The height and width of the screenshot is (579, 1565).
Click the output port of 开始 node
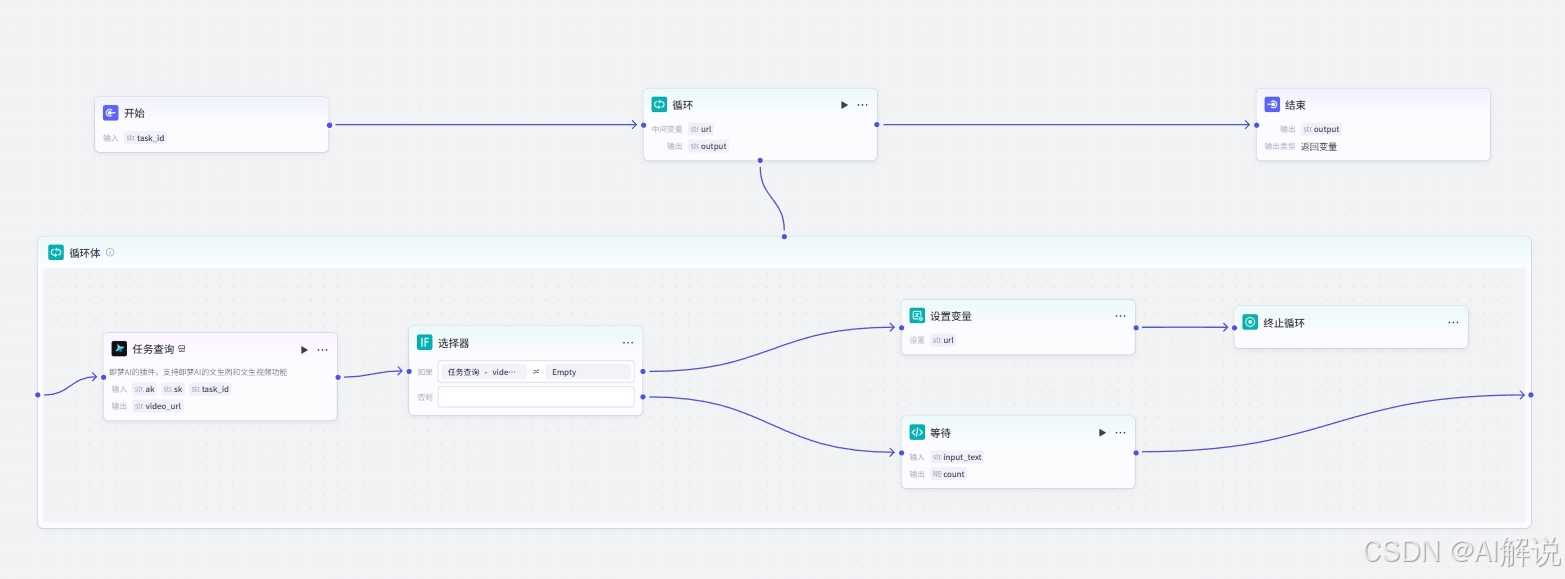tap(329, 125)
